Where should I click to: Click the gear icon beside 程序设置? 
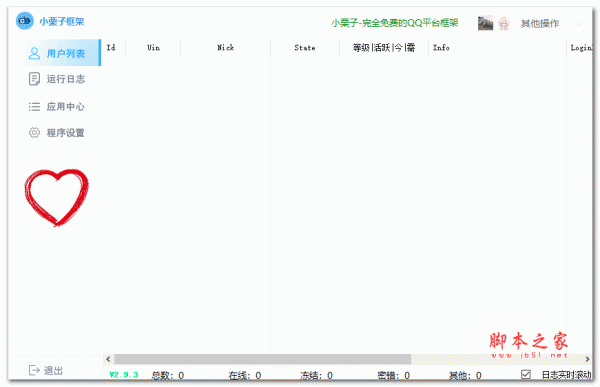(34, 132)
